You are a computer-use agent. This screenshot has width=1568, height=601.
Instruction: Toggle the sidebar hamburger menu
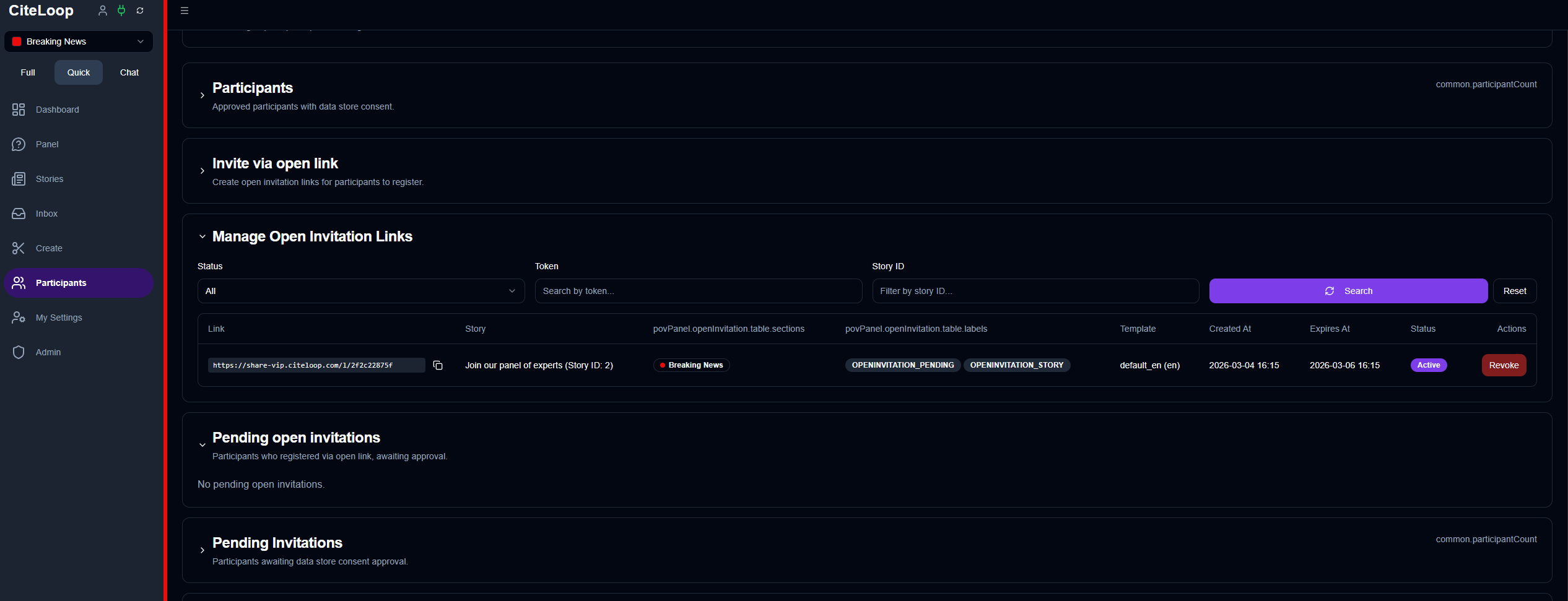click(185, 11)
